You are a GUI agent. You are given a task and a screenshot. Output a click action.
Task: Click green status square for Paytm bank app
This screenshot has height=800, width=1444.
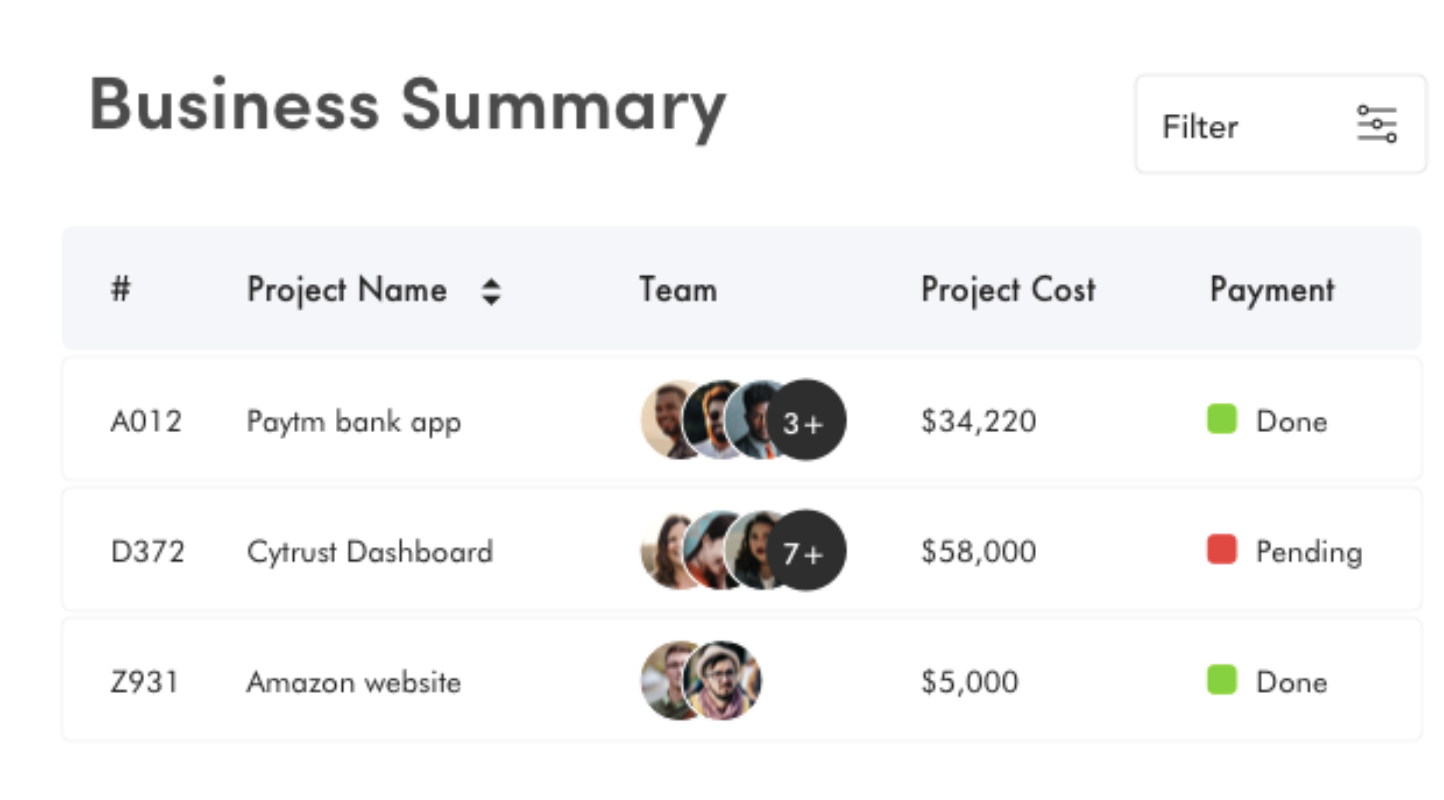(x=1222, y=419)
